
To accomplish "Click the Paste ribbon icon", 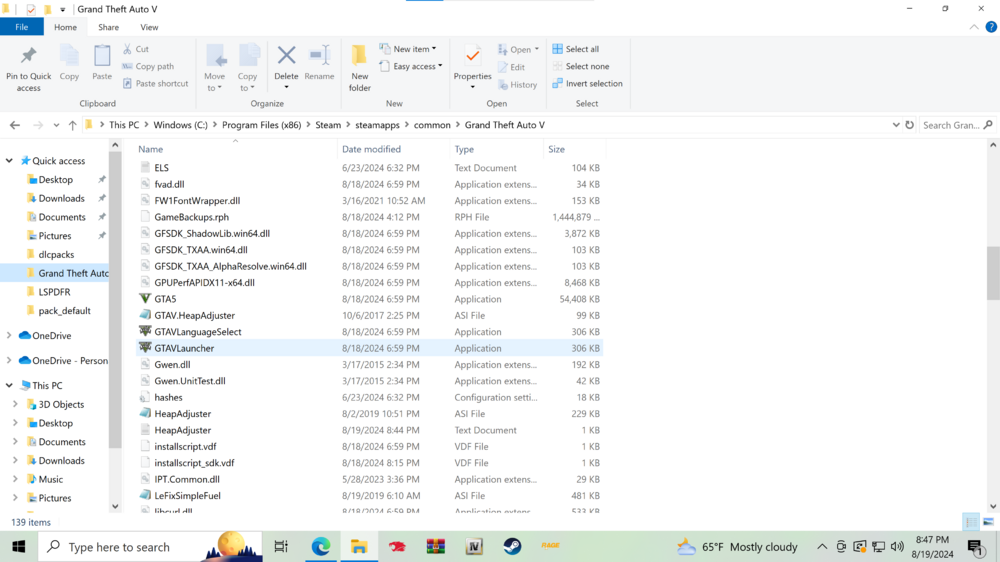I will (x=102, y=56).
